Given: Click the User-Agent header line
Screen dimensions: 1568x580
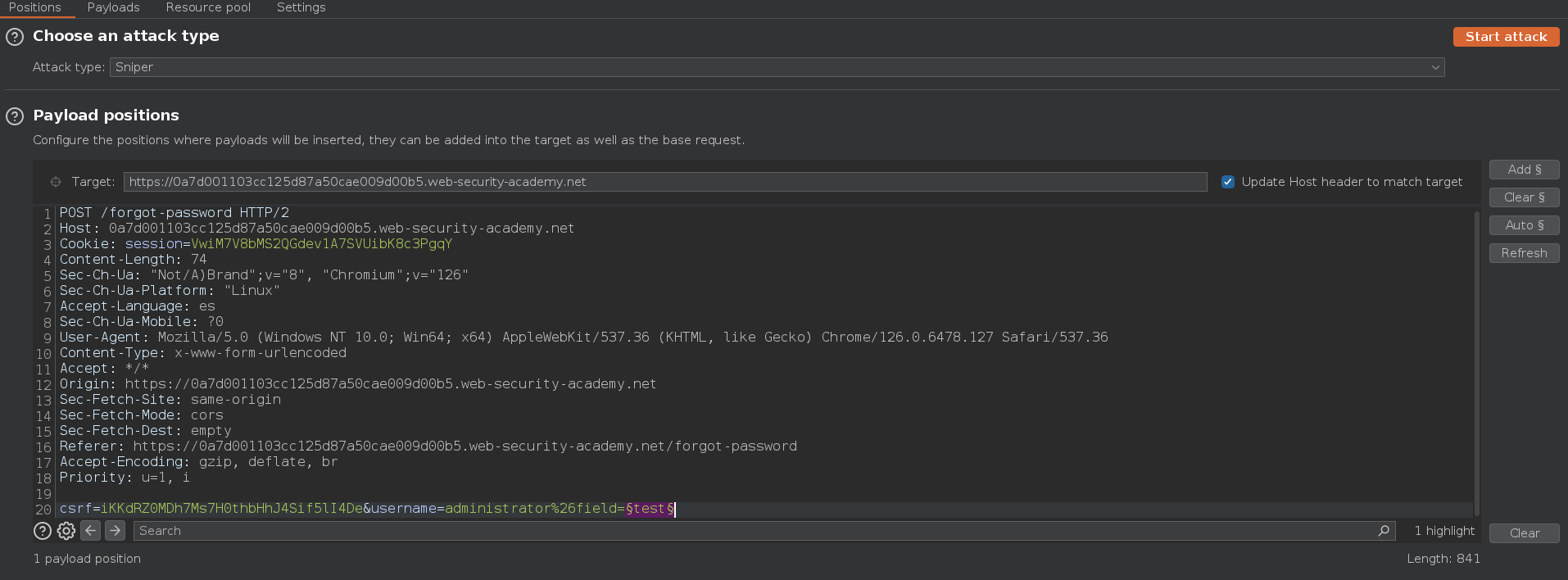Looking at the screenshot, I should tap(584, 338).
